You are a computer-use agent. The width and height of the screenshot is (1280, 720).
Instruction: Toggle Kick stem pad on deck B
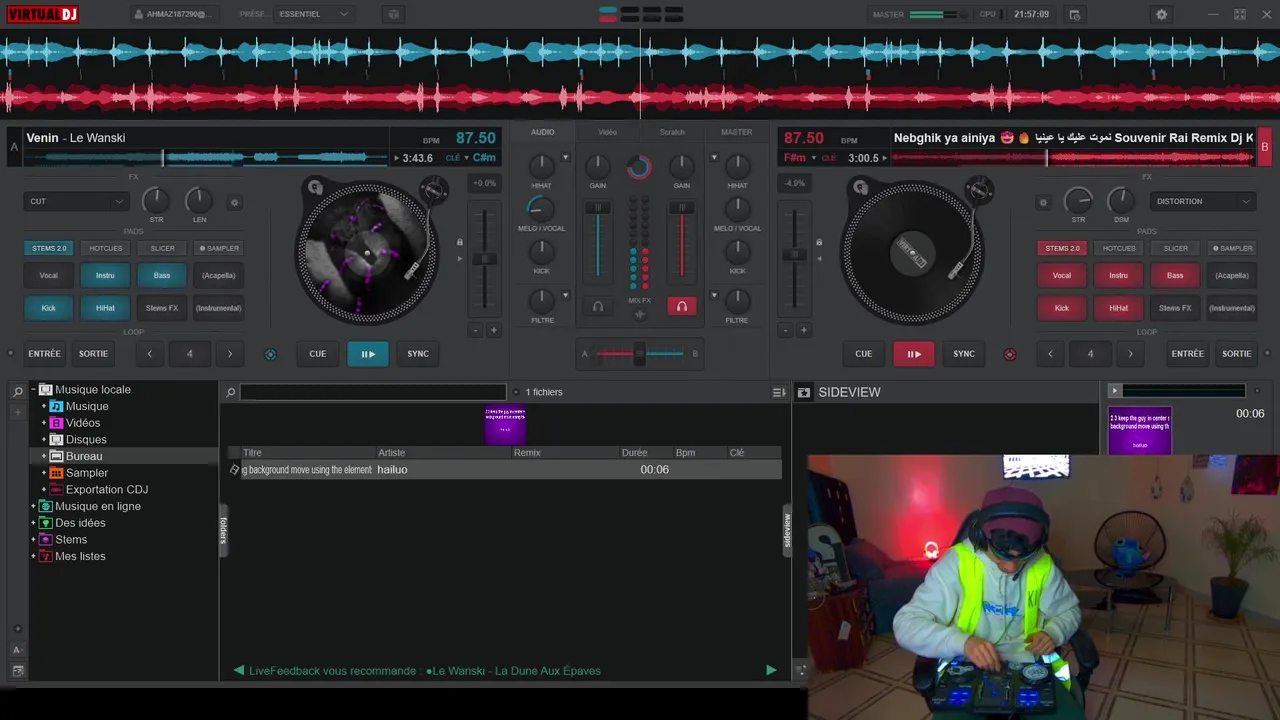(1062, 308)
